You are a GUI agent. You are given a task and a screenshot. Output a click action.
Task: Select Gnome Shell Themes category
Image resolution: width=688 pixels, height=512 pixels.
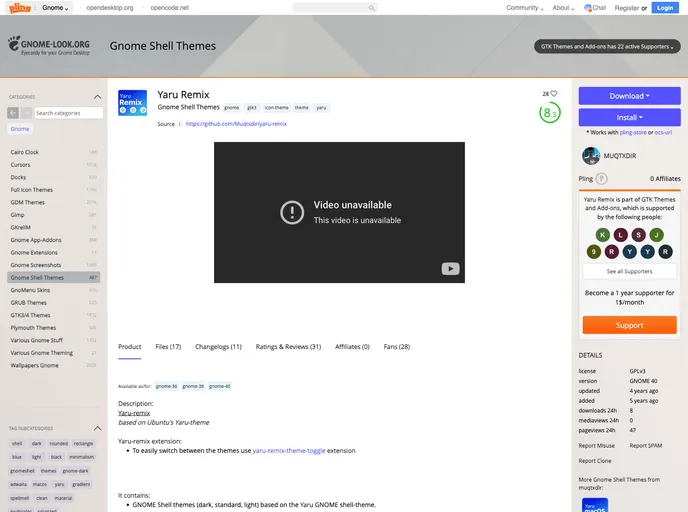[54, 277]
